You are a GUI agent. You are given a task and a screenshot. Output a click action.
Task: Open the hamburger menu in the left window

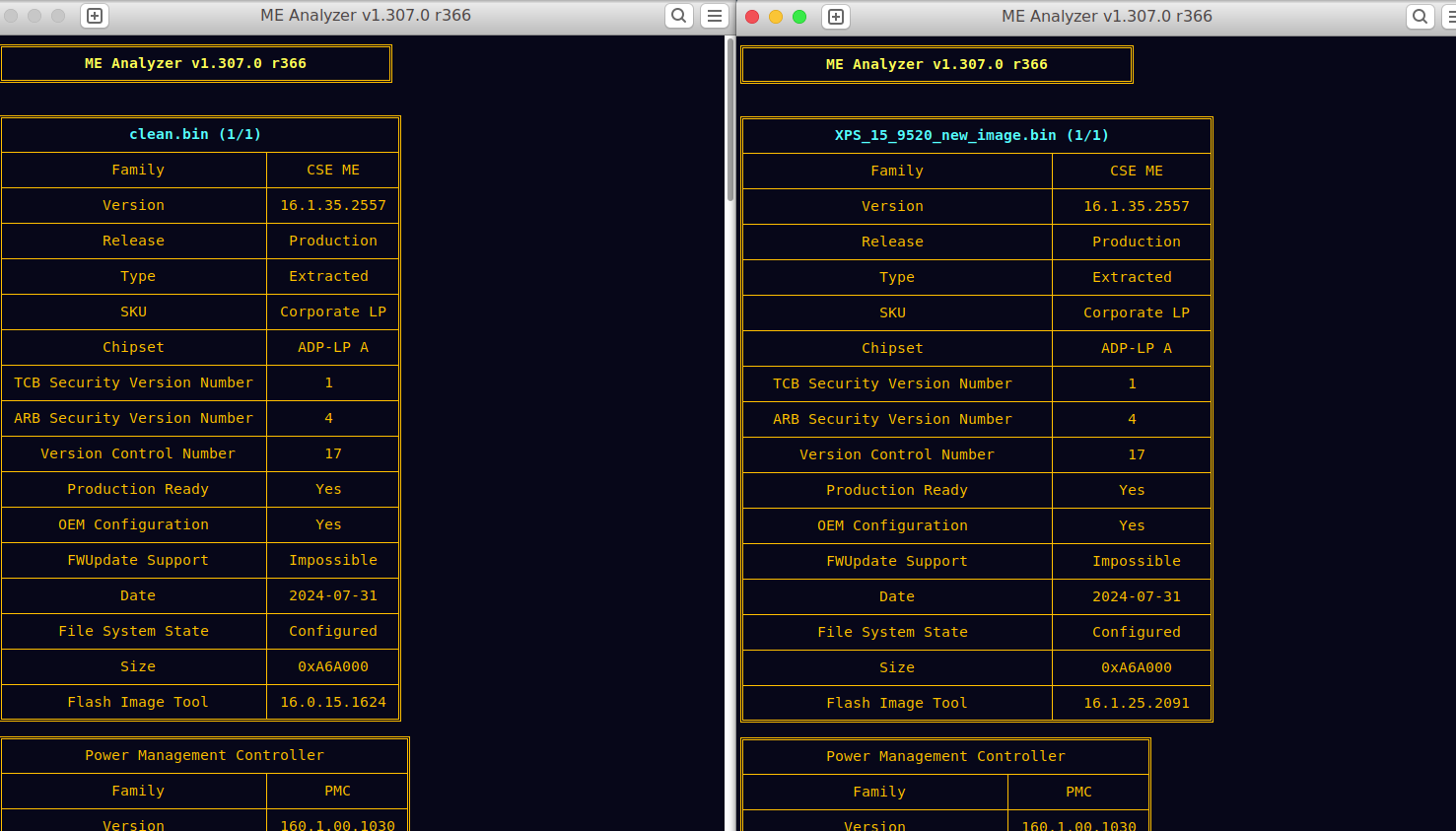pos(715,16)
